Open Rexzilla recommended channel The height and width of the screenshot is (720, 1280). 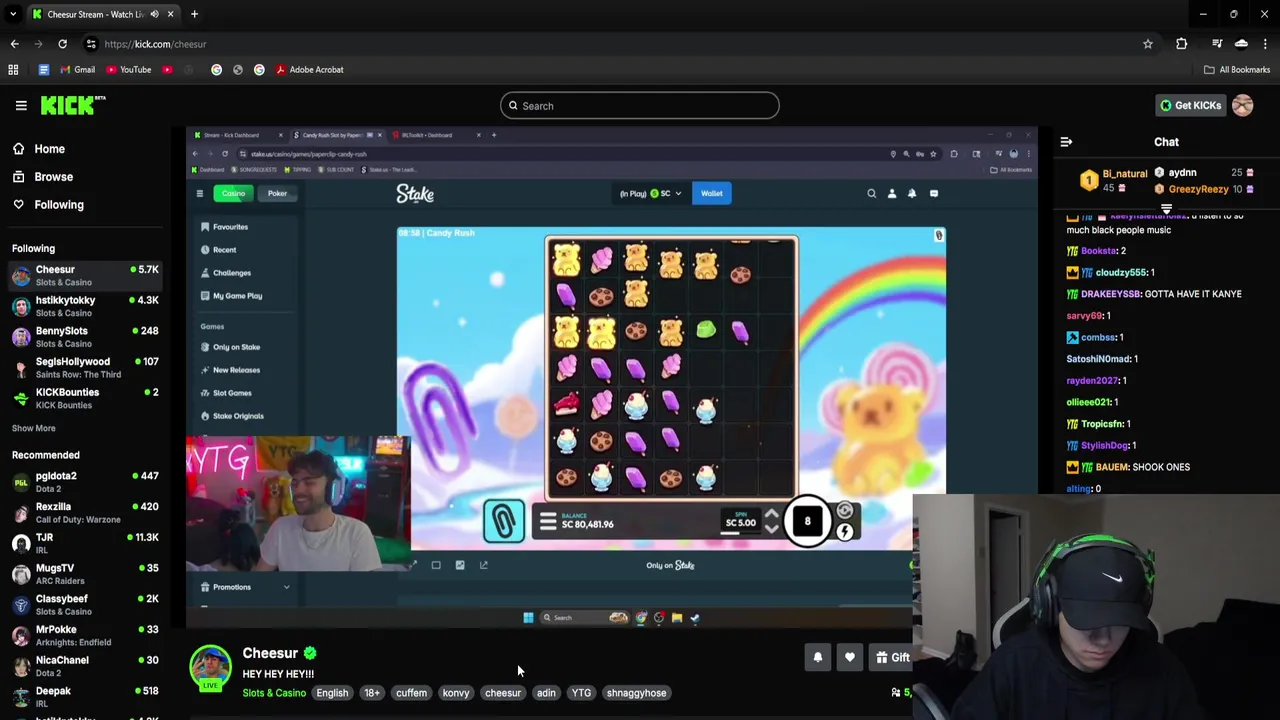(x=85, y=513)
